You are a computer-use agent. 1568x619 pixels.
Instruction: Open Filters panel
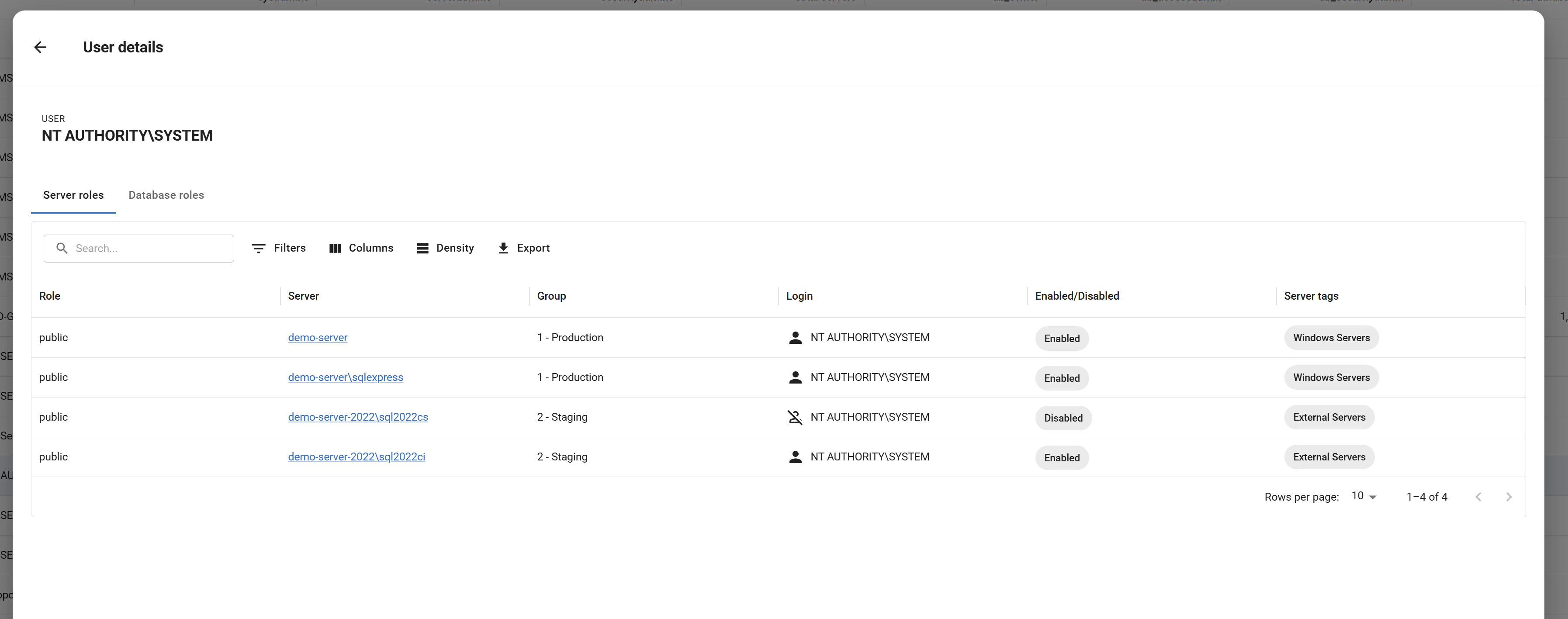[279, 248]
